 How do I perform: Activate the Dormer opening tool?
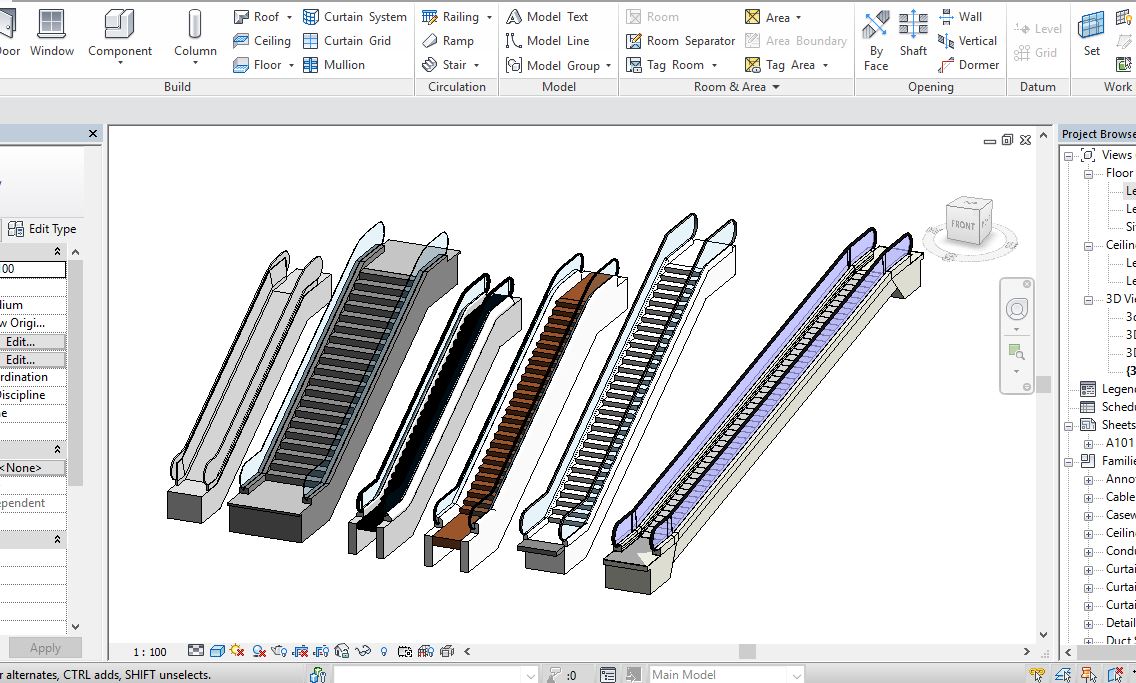tap(968, 65)
